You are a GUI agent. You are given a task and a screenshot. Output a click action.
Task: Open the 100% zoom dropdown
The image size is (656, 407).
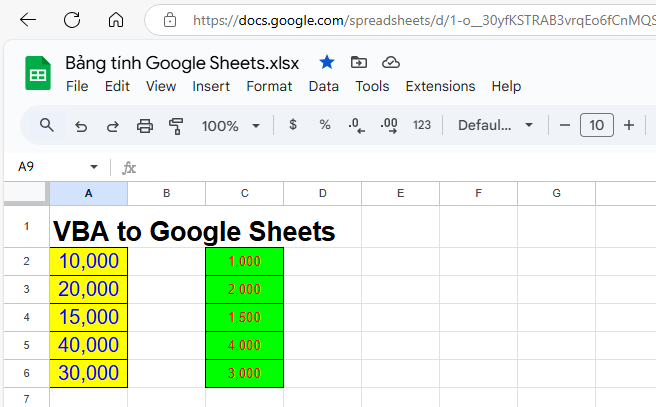point(230,126)
